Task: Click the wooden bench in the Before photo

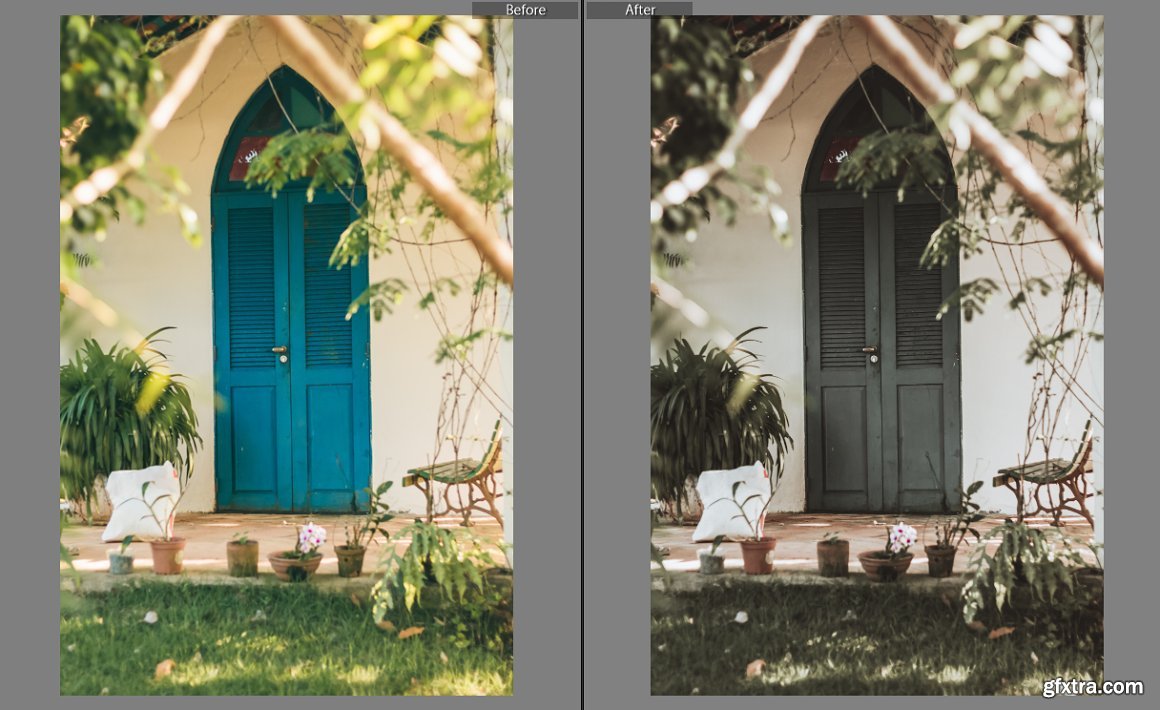Action: 460,475
